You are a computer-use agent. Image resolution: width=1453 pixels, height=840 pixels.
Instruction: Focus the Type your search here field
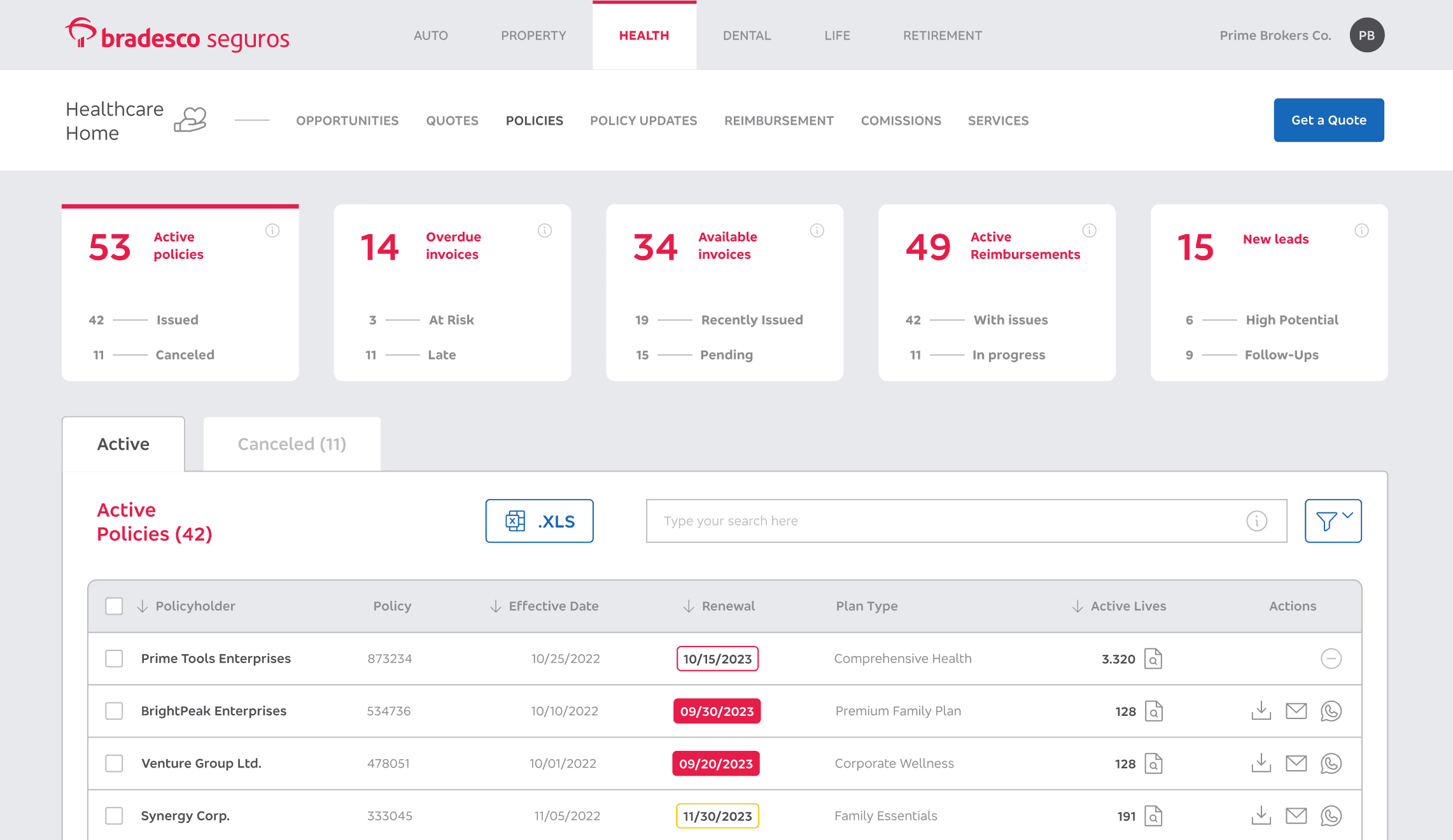coord(966,521)
